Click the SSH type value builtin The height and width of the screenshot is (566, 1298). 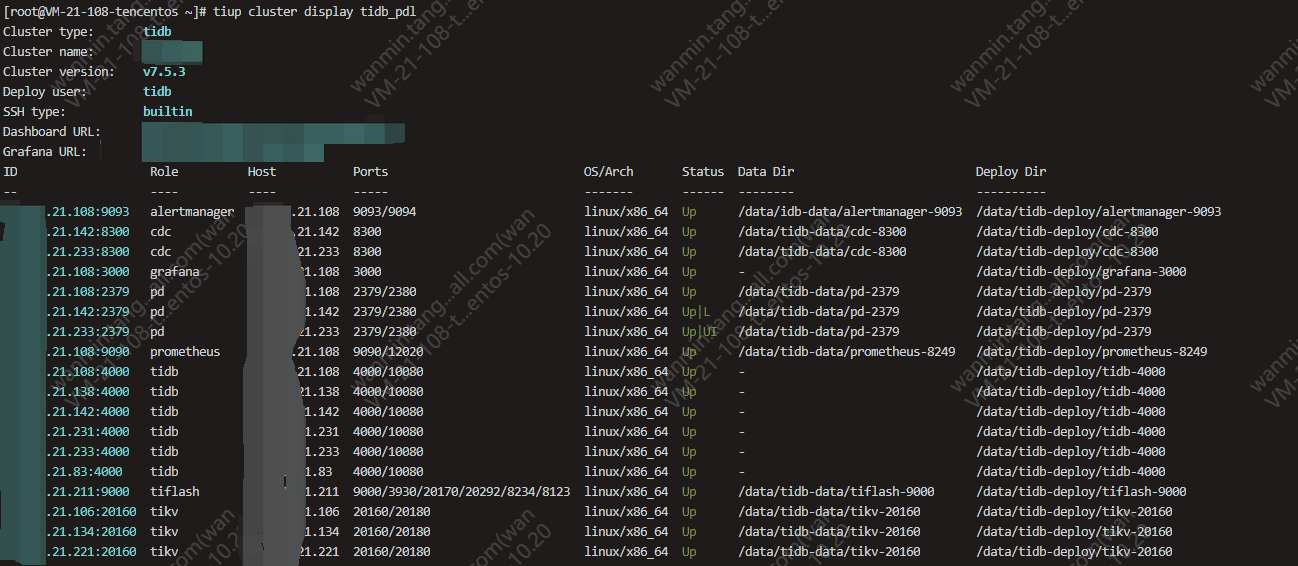coord(167,112)
